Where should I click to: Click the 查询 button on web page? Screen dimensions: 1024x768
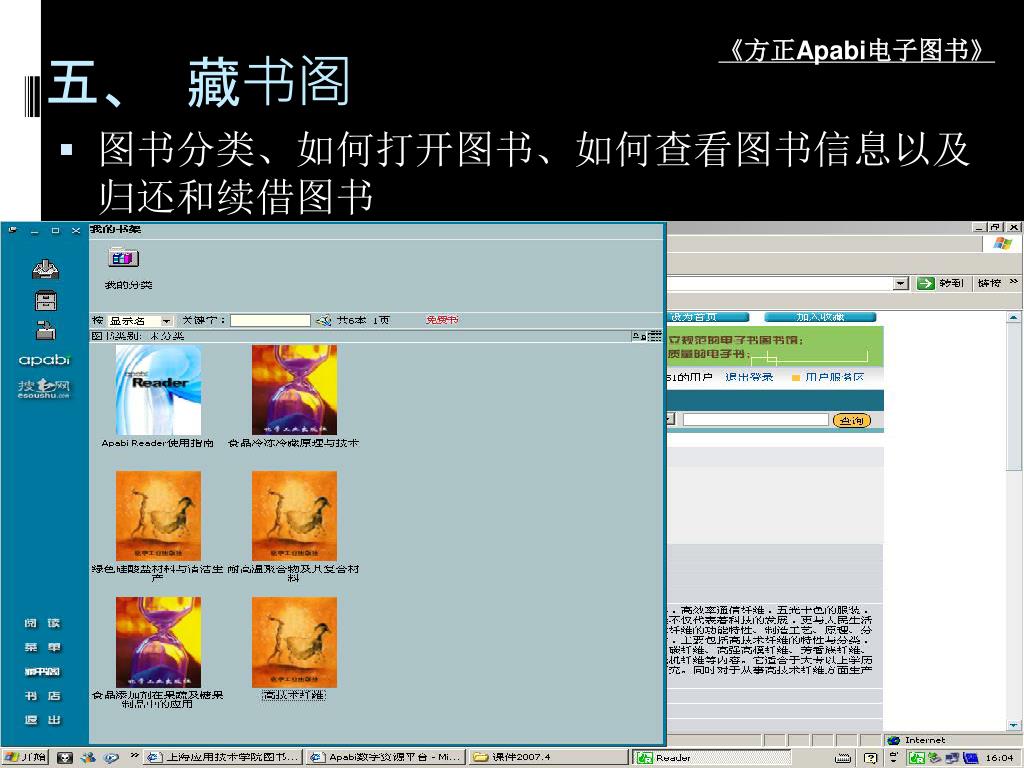pos(852,420)
